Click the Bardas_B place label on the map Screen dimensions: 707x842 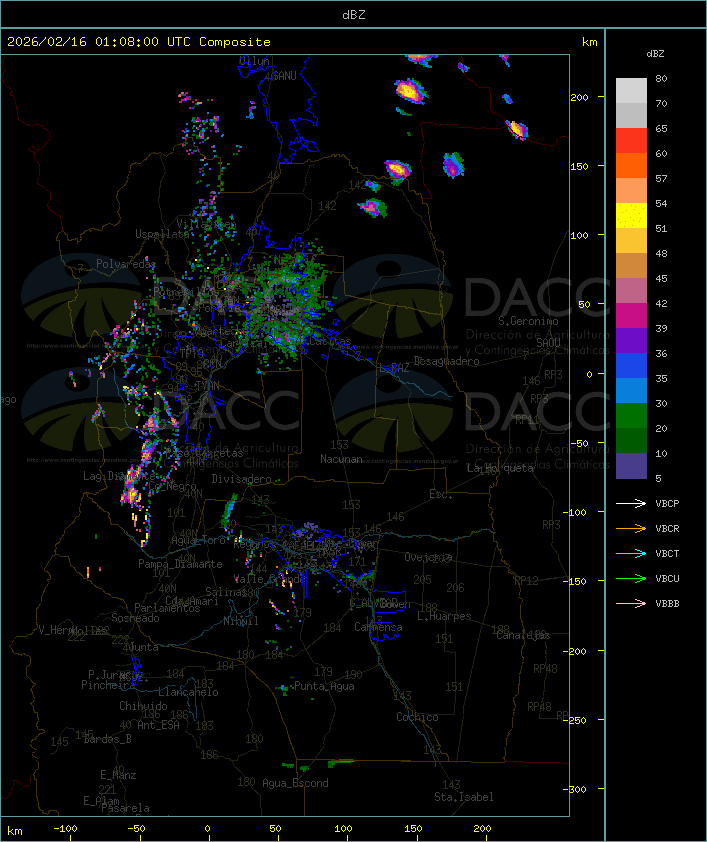(x=107, y=739)
